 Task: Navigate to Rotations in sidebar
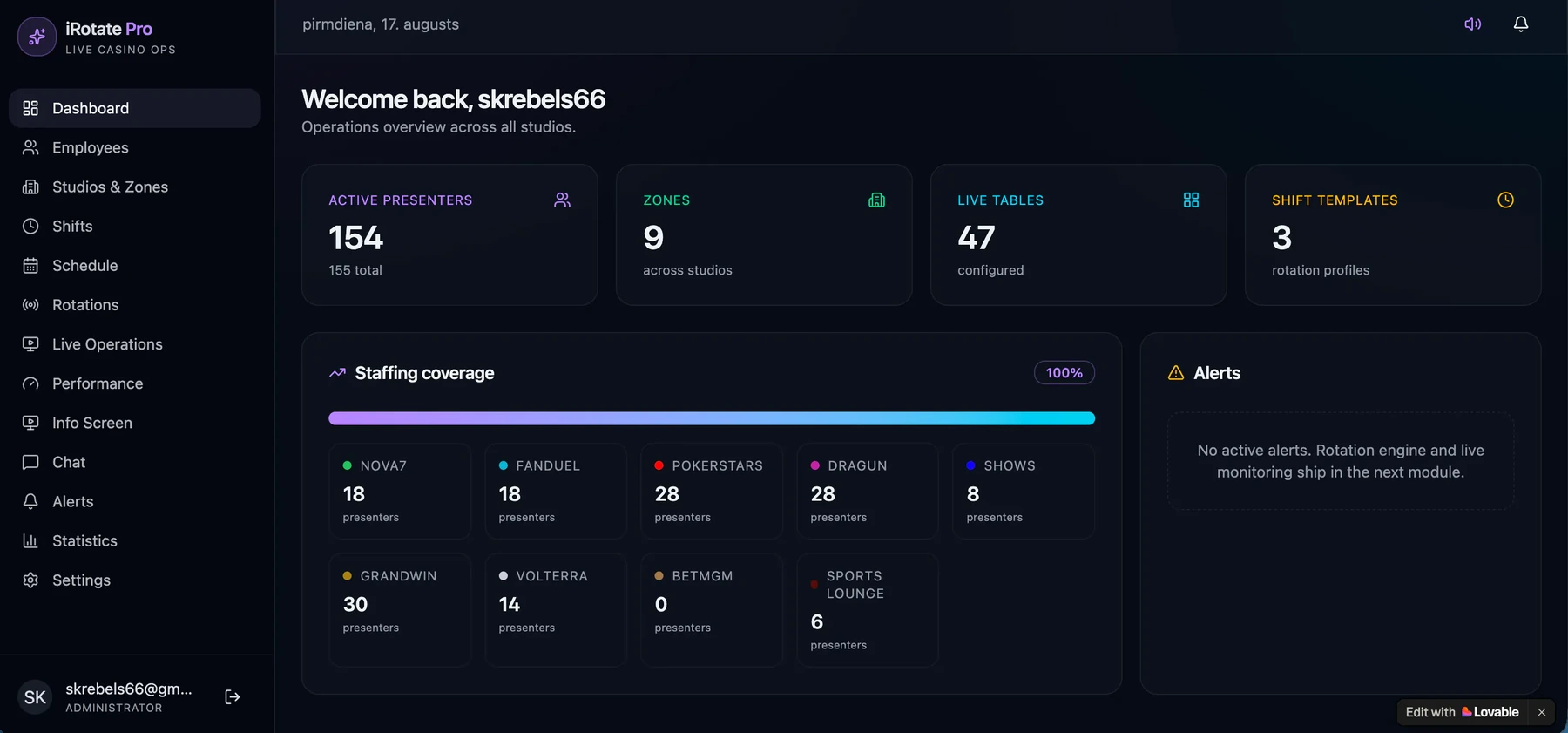[135, 305]
